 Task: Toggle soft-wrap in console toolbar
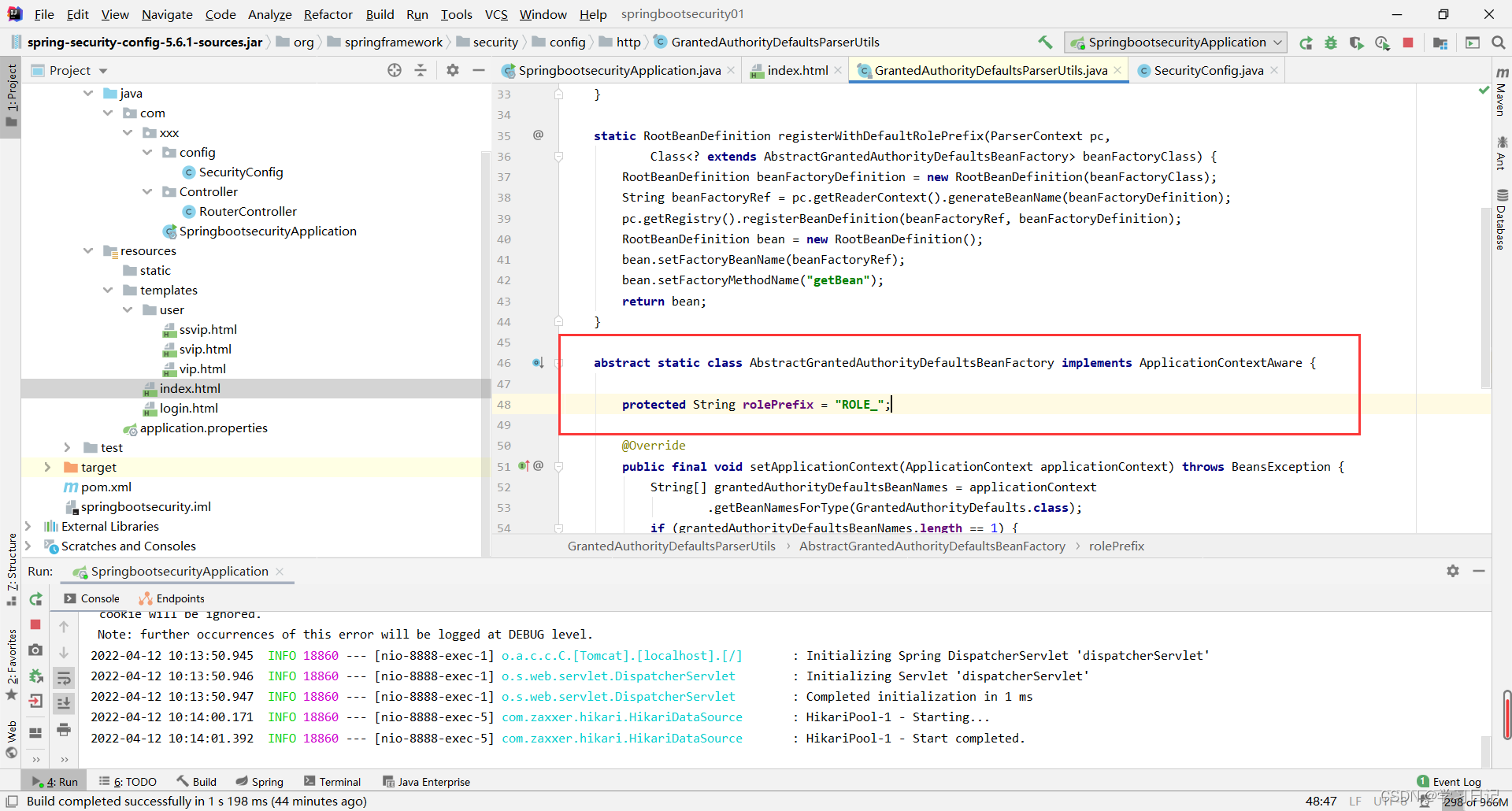(64, 678)
